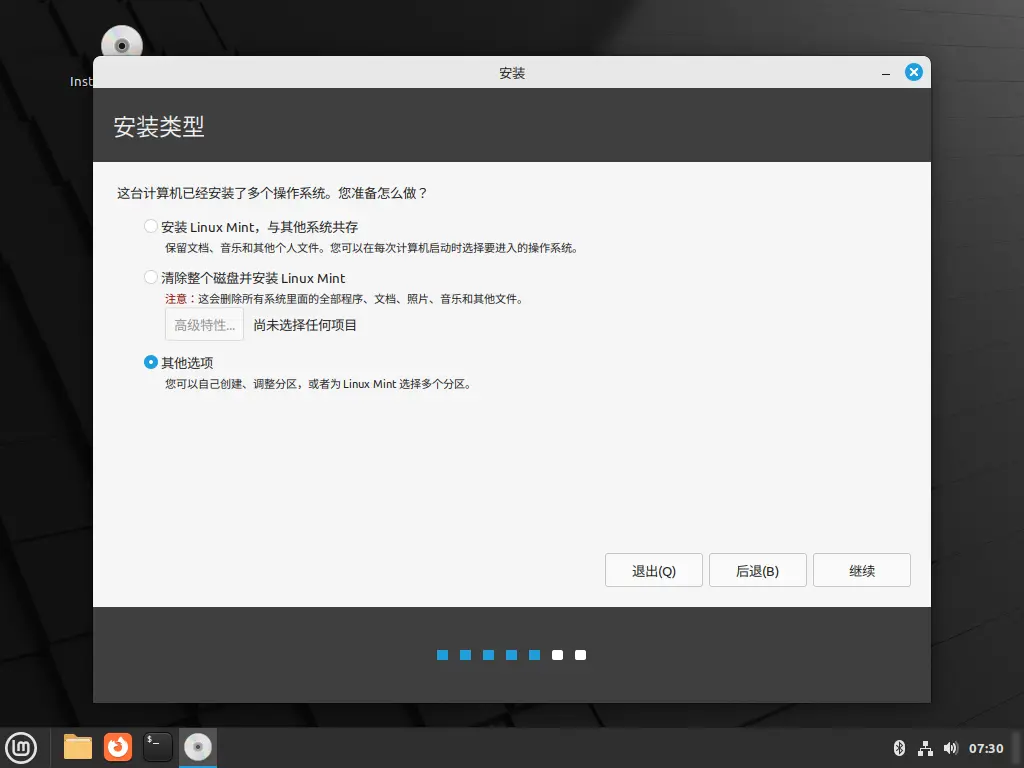
Task: Select install Linux Mint alongside other systems
Action: (x=151, y=227)
